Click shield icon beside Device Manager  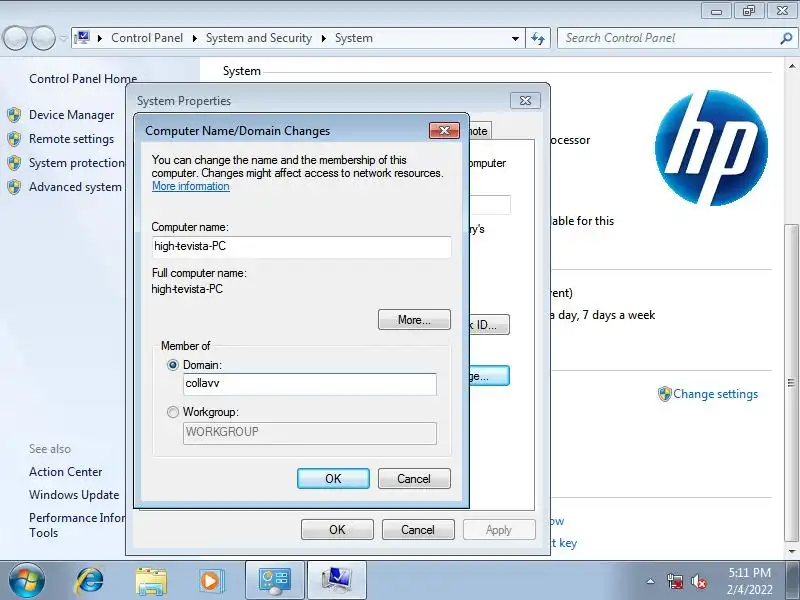(14, 115)
